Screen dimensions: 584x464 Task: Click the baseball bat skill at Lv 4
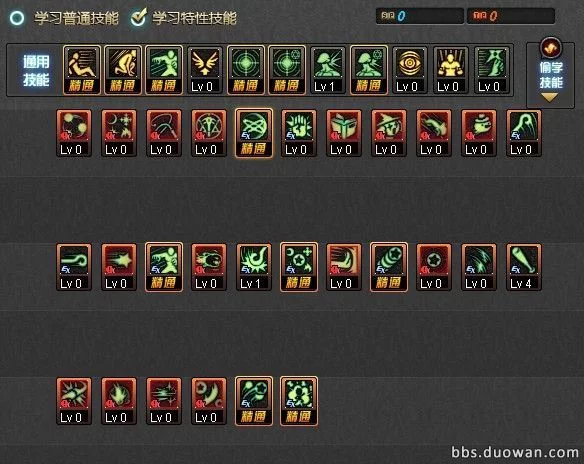pyautogui.click(x=524, y=267)
